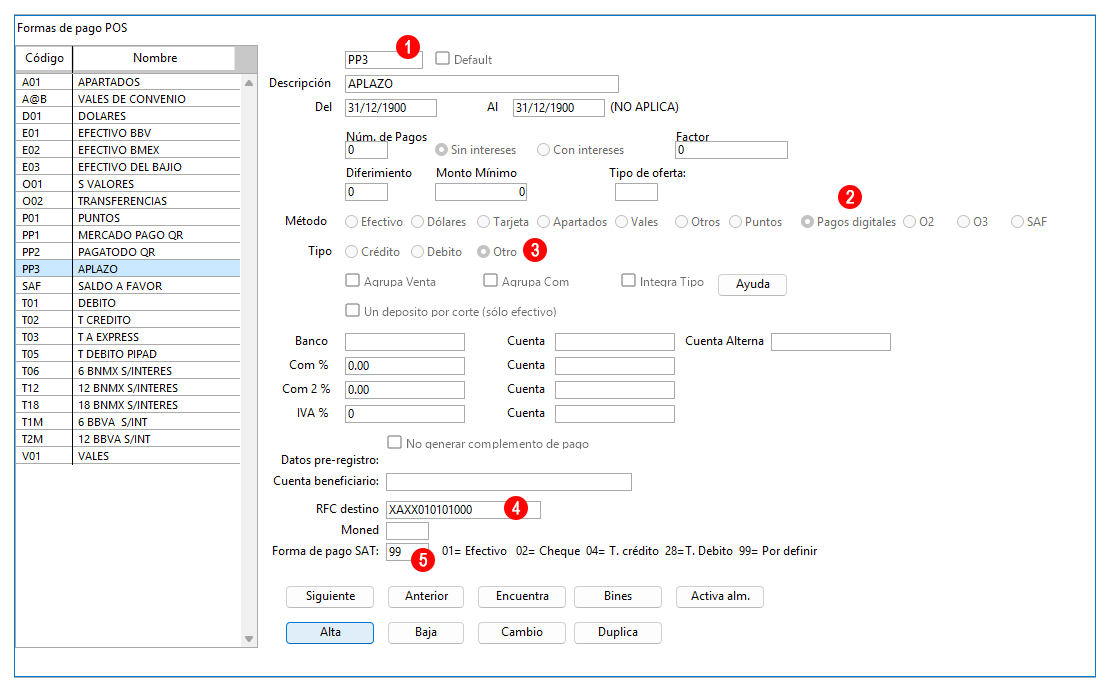This screenshot has width=1110, height=692.
Task: Select the Pagos digitales radio button
Action: [x=807, y=222]
